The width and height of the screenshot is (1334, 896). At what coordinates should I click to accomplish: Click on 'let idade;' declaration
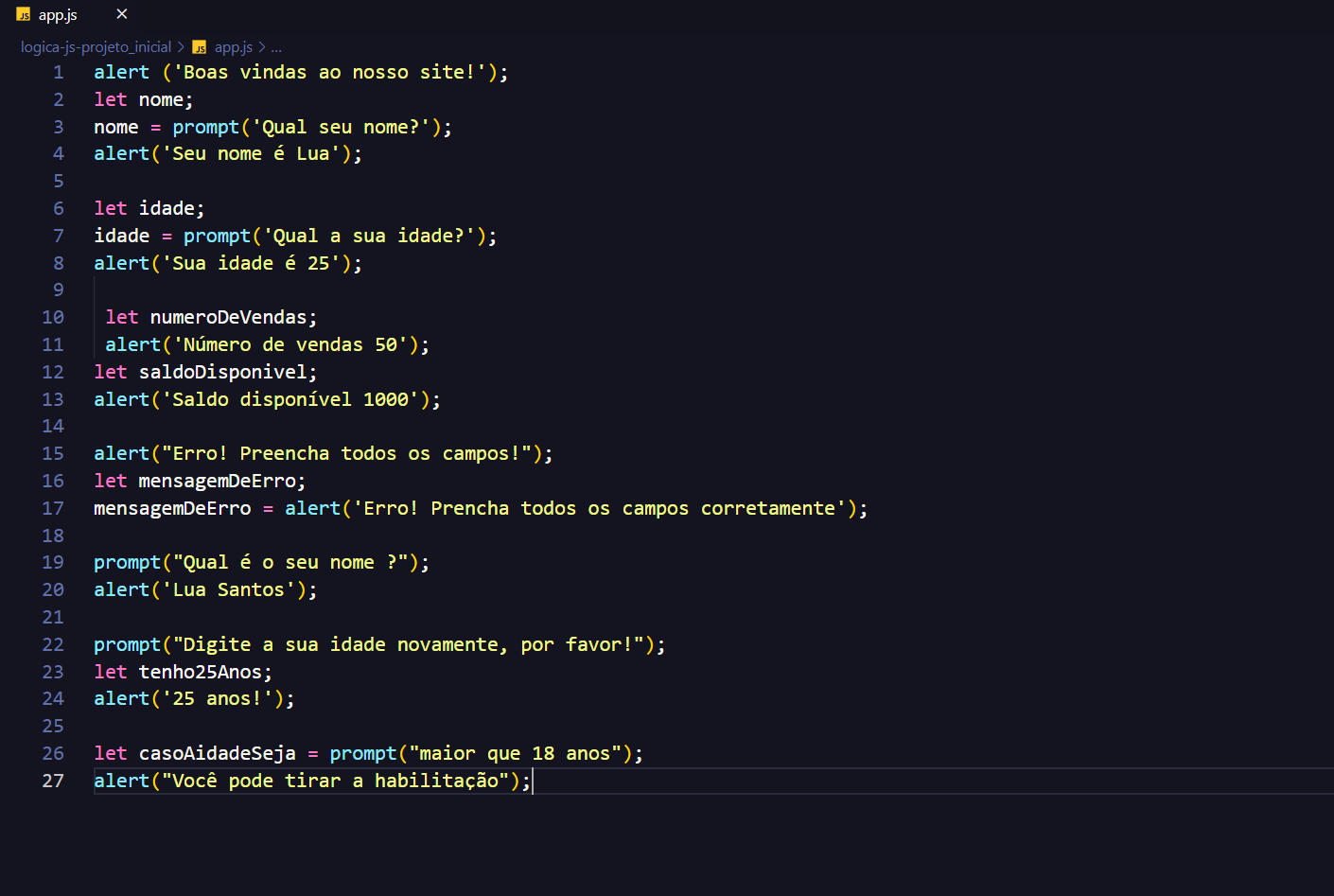pos(149,208)
